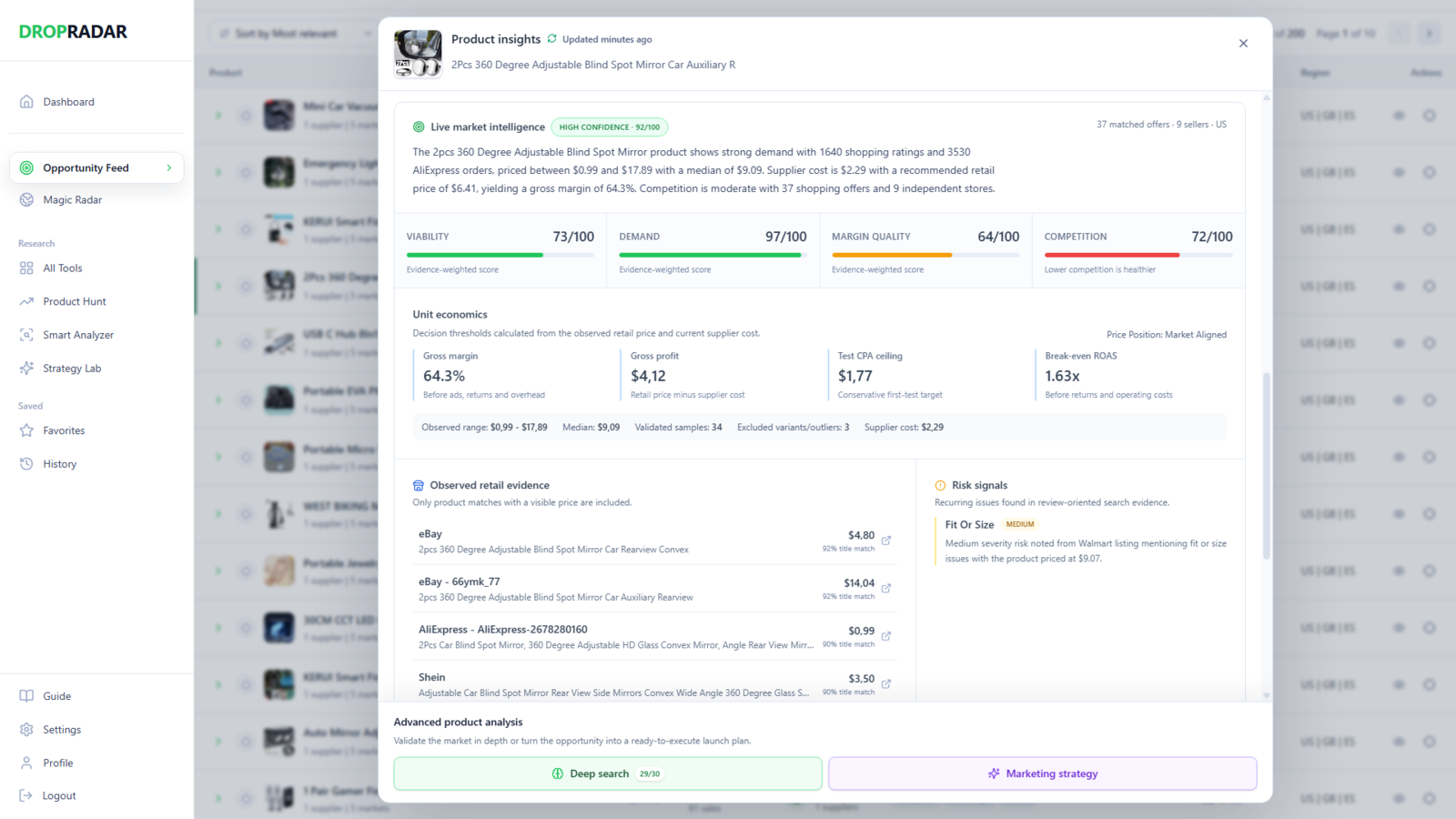Screen dimensions: 1456x819
Task: Toggle the round selector beside the USB C Hub thumbnail
Action: pos(246,343)
